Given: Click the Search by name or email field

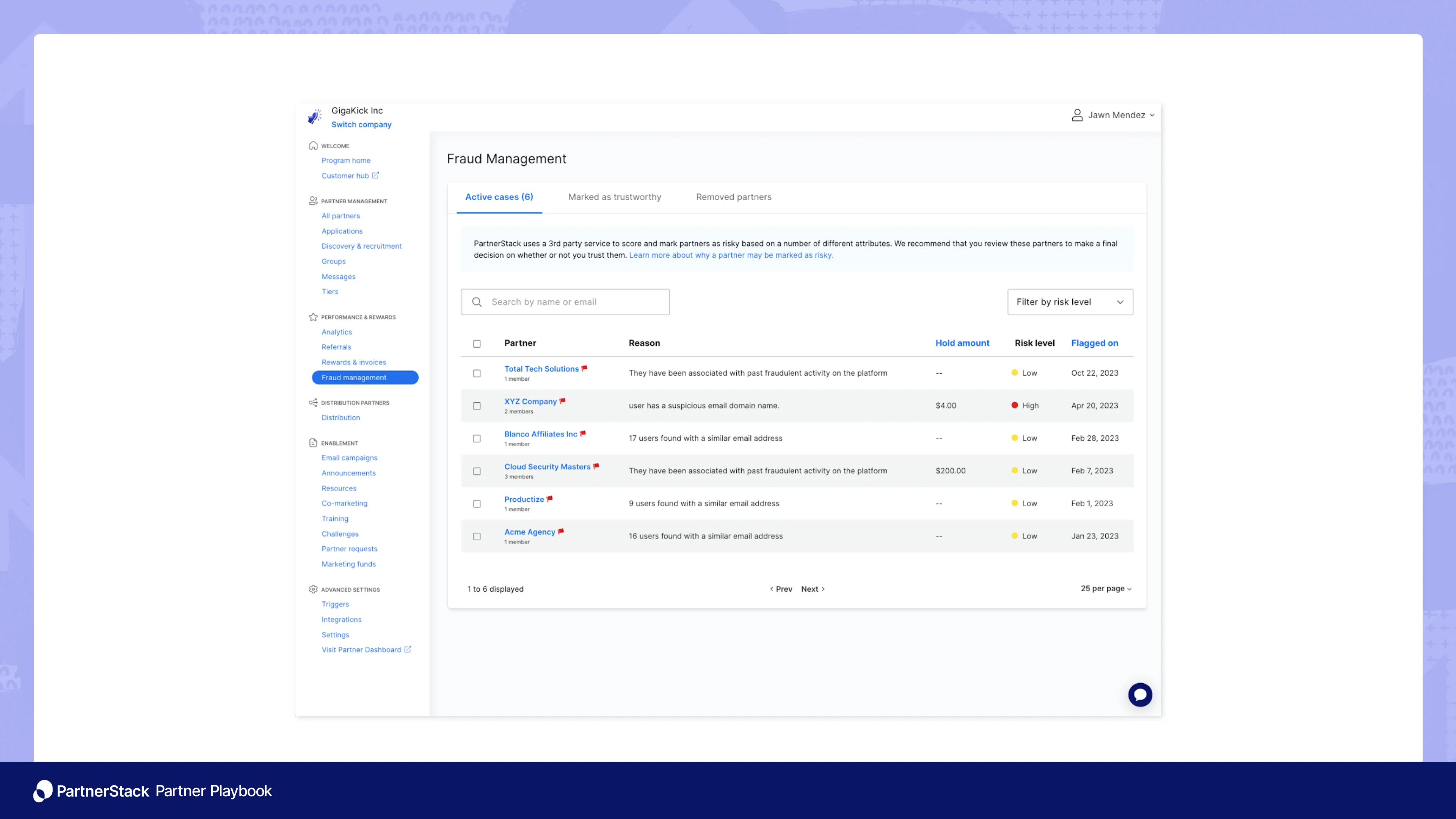Looking at the screenshot, I should click(x=565, y=302).
